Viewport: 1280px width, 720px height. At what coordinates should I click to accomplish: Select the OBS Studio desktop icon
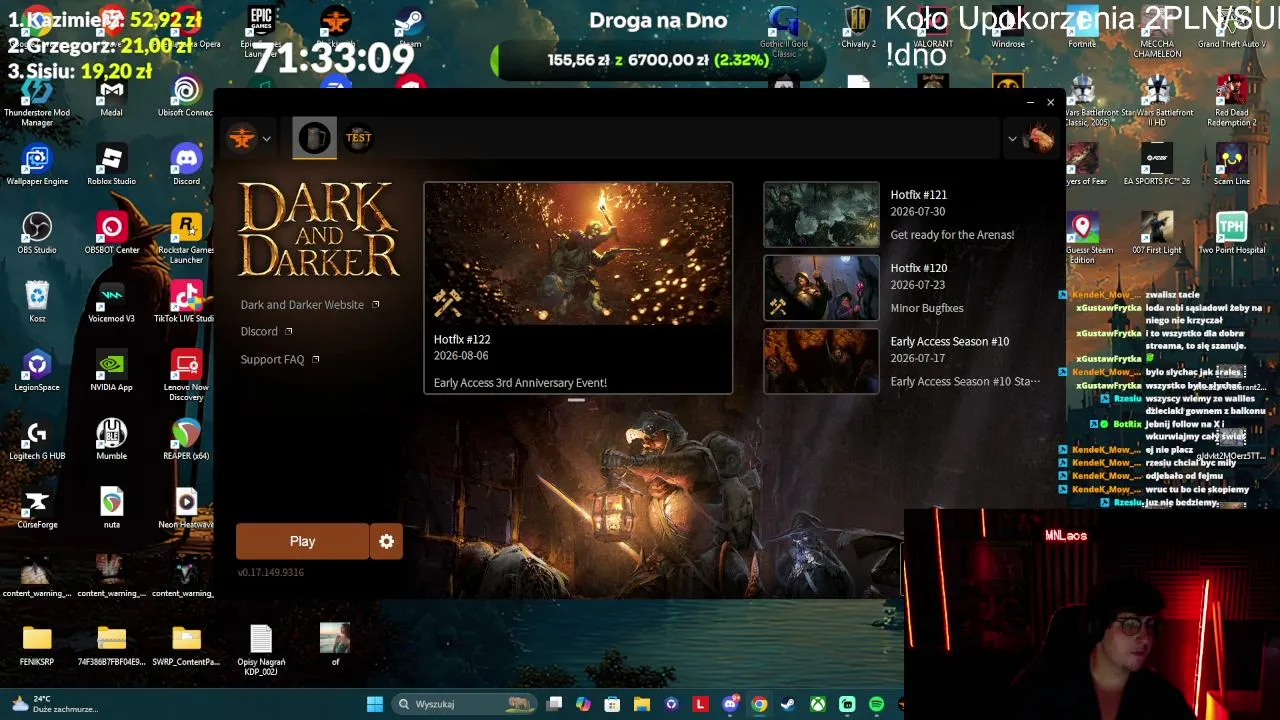[37, 233]
